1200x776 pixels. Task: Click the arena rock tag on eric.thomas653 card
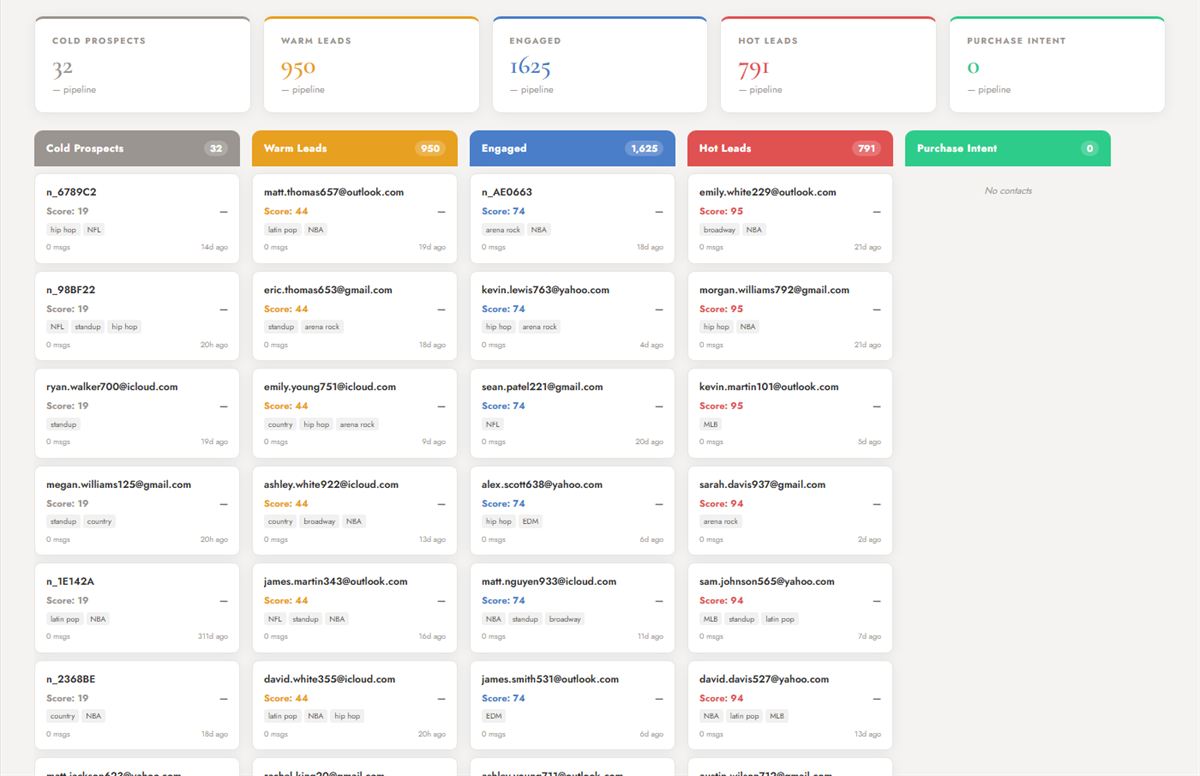pyautogui.click(x=322, y=327)
